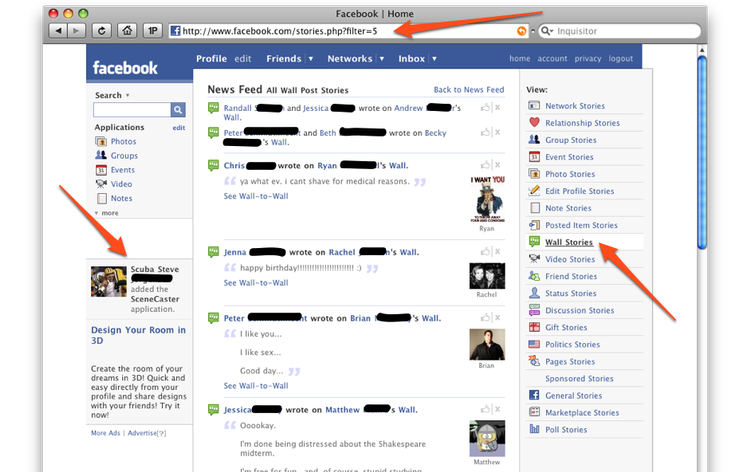This screenshot has height=472, width=750.
Task: Click the Relationship Stories heart icon
Action: tap(534, 122)
